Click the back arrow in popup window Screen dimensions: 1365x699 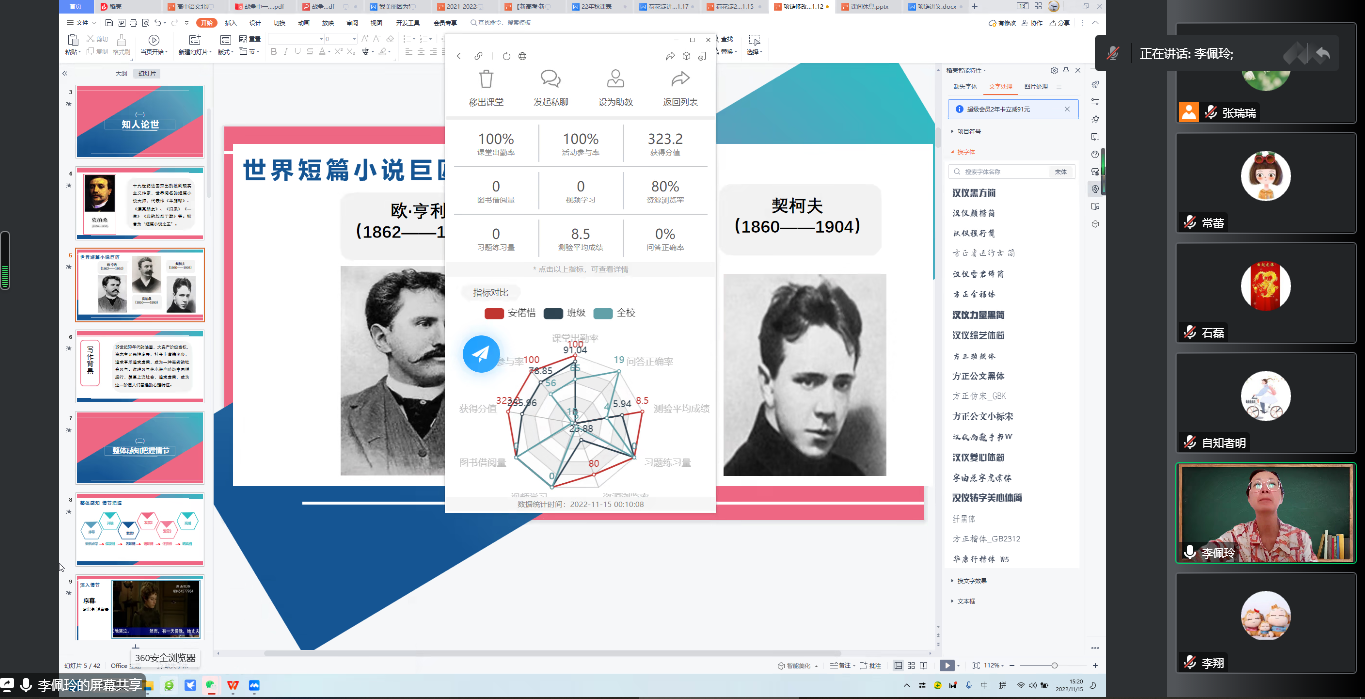tap(459, 56)
